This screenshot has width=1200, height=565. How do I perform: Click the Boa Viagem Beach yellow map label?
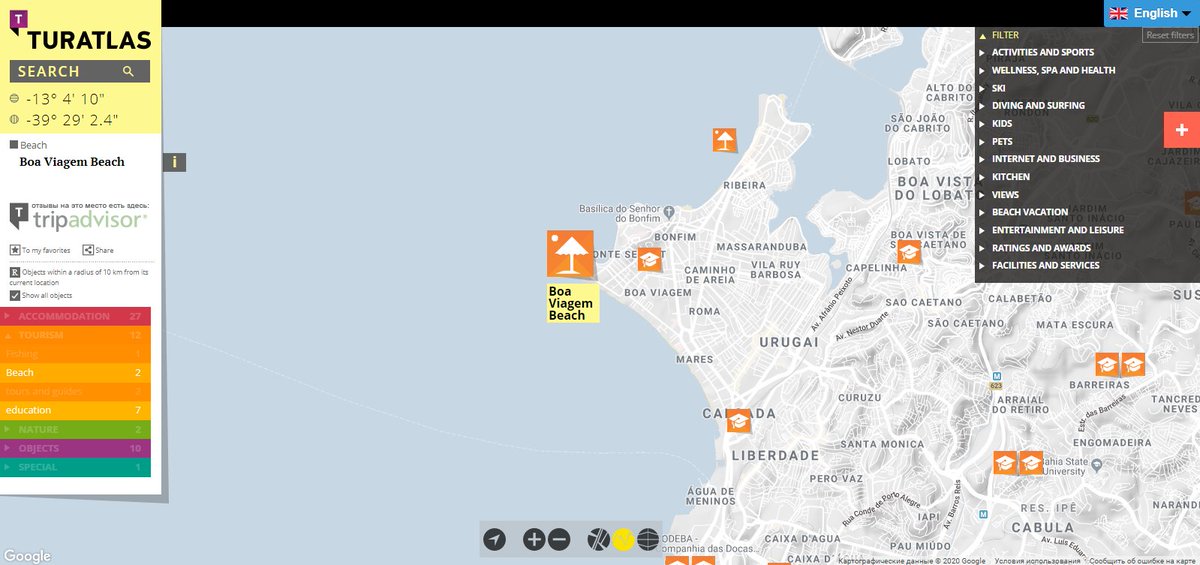[x=571, y=303]
